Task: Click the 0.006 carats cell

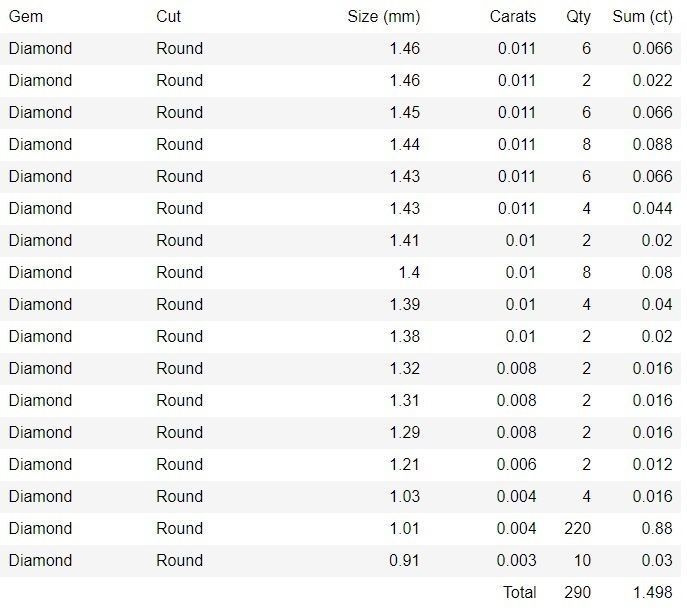Action: [516, 464]
